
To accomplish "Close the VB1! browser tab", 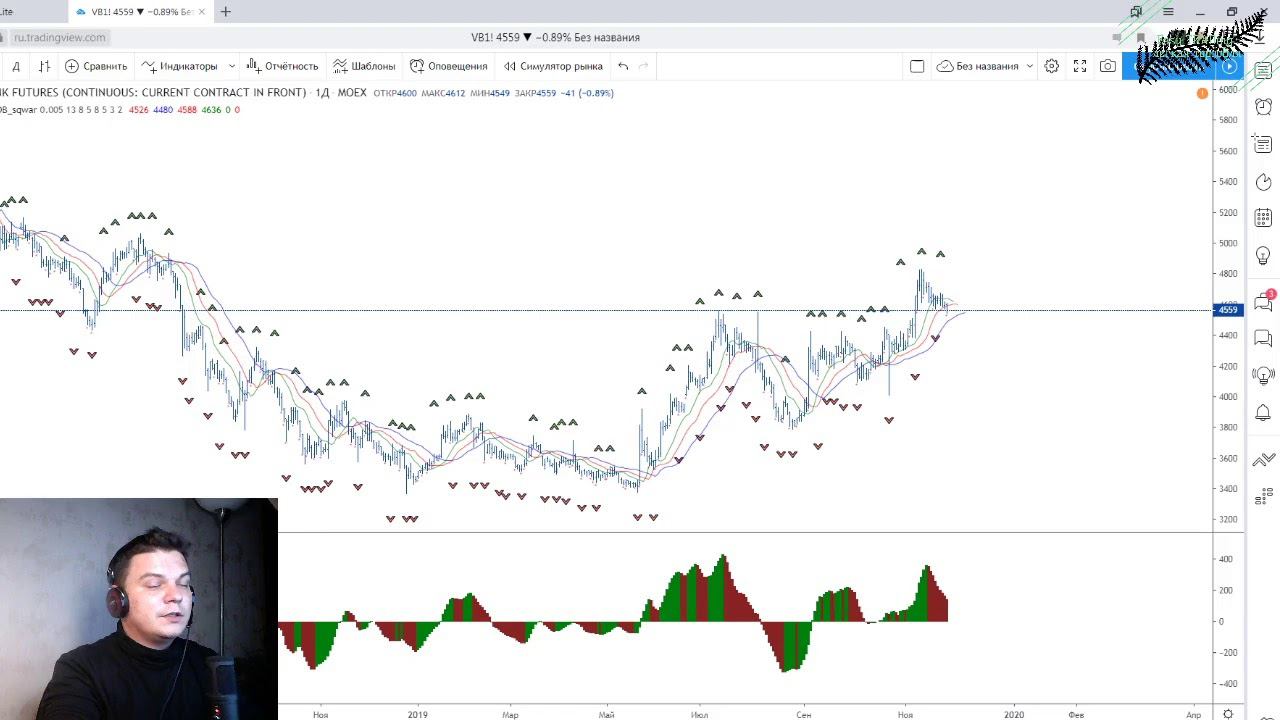I will coord(202,12).
